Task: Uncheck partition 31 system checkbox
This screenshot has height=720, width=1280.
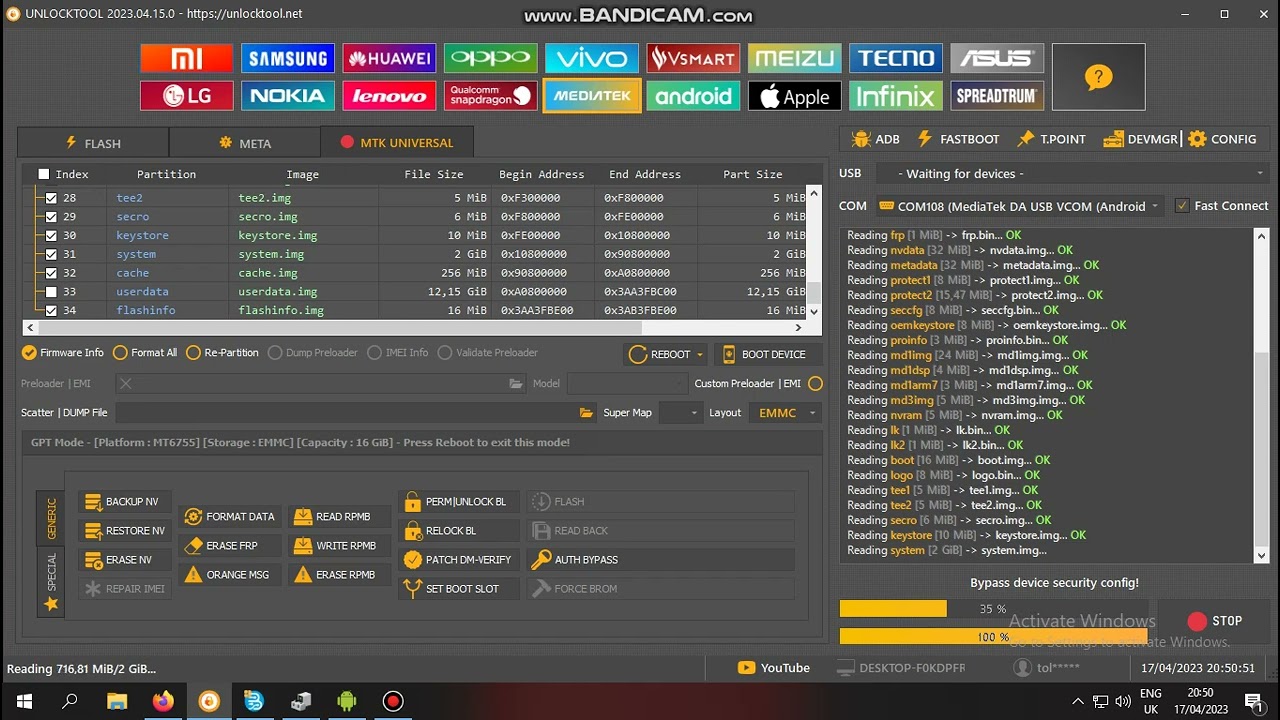Action: point(51,255)
